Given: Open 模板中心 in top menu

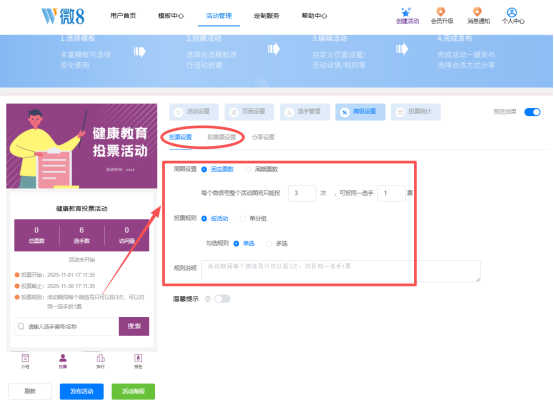Looking at the screenshot, I should pyautogui.click(x=171, y=16).
